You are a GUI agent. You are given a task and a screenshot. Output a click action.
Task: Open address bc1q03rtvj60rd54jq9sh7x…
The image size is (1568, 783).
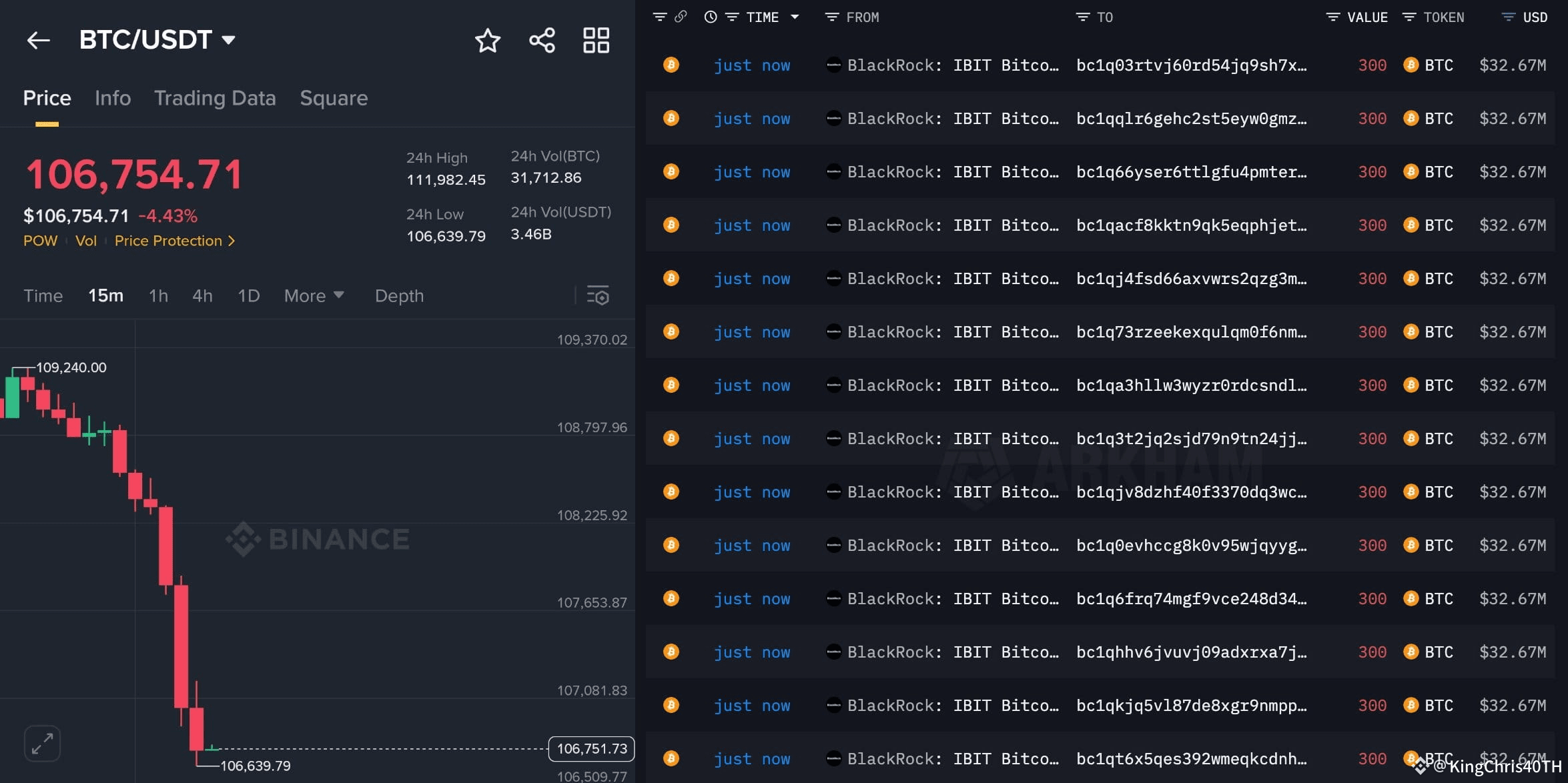pyautogui.click(x=1192, y=65)
